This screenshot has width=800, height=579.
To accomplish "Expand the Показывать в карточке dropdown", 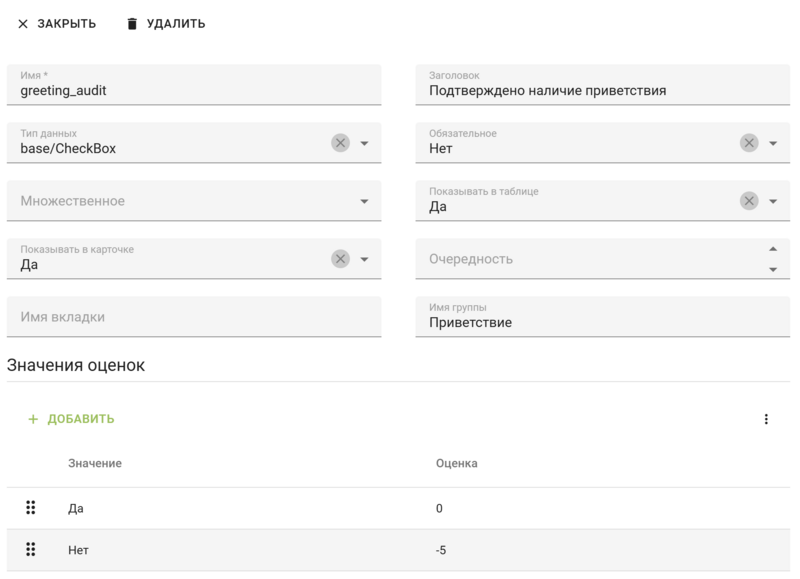I will tap(365, 259).
